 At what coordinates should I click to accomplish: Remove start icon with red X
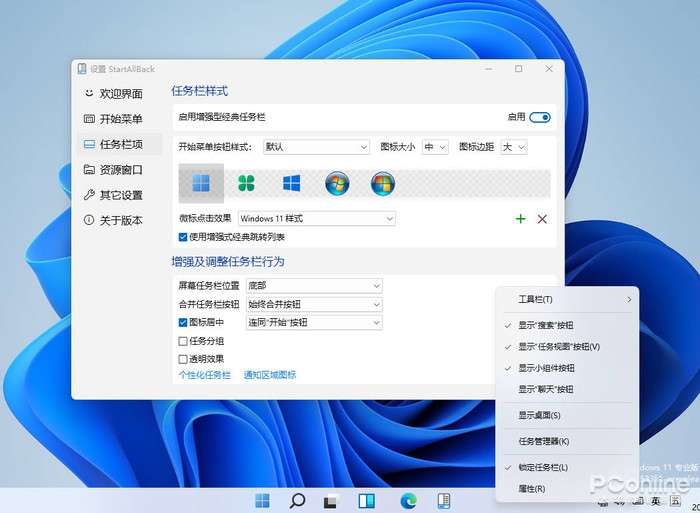(x=542, y=219)
